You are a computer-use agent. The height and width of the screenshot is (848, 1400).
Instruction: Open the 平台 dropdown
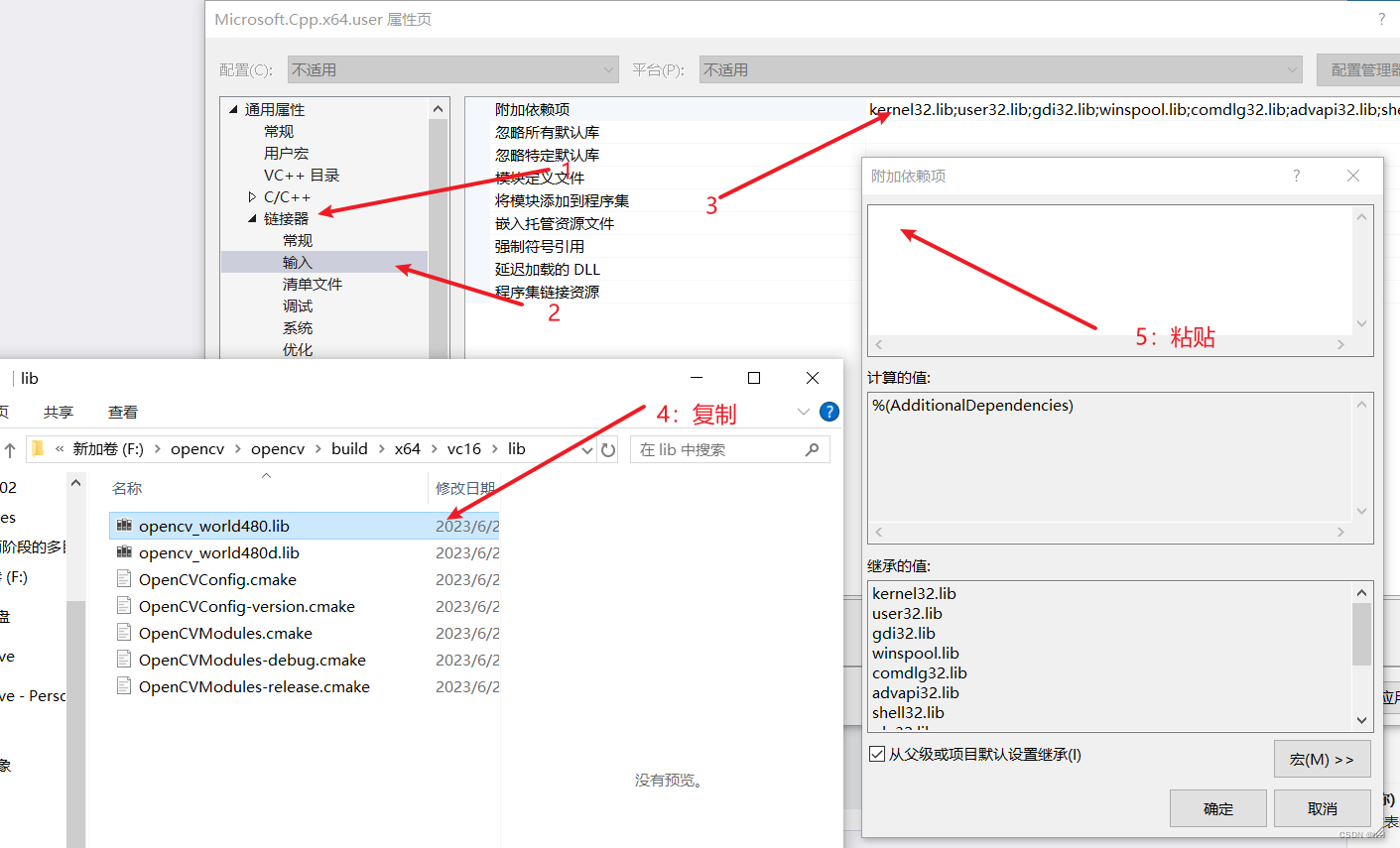click(1000, 69)
